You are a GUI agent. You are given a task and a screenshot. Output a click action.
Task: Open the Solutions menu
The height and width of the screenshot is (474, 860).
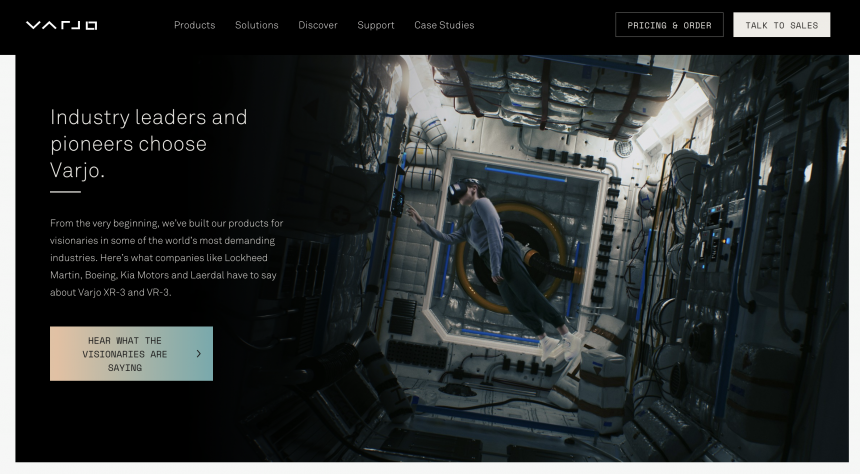[257, 25]
